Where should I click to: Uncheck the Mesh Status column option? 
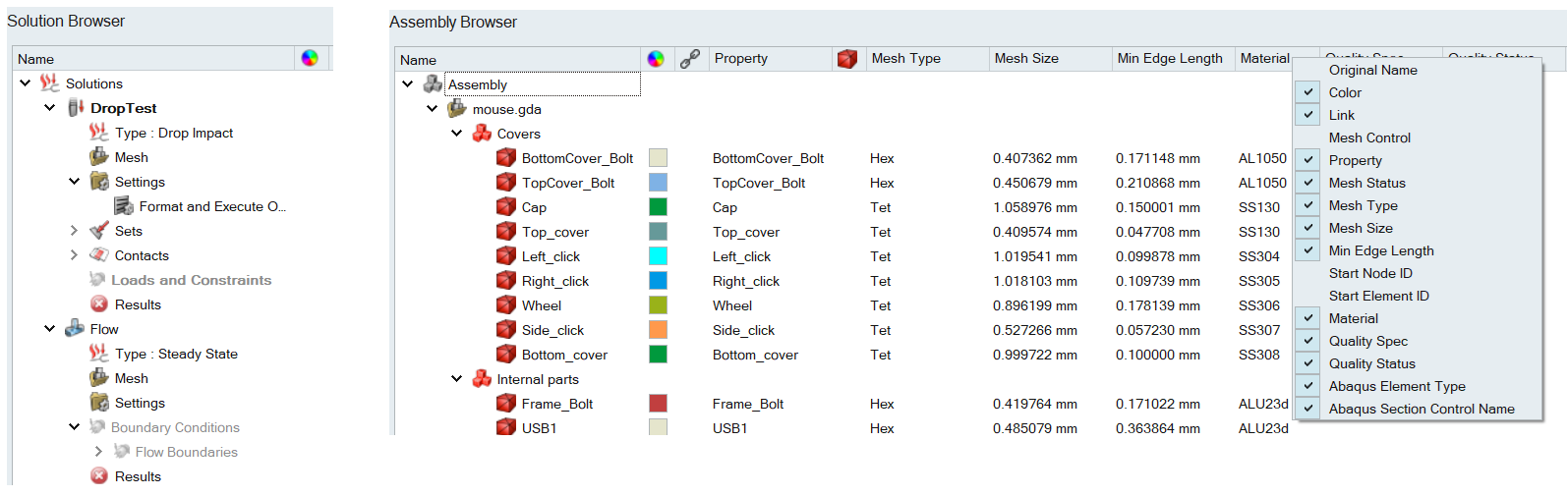1308,183
